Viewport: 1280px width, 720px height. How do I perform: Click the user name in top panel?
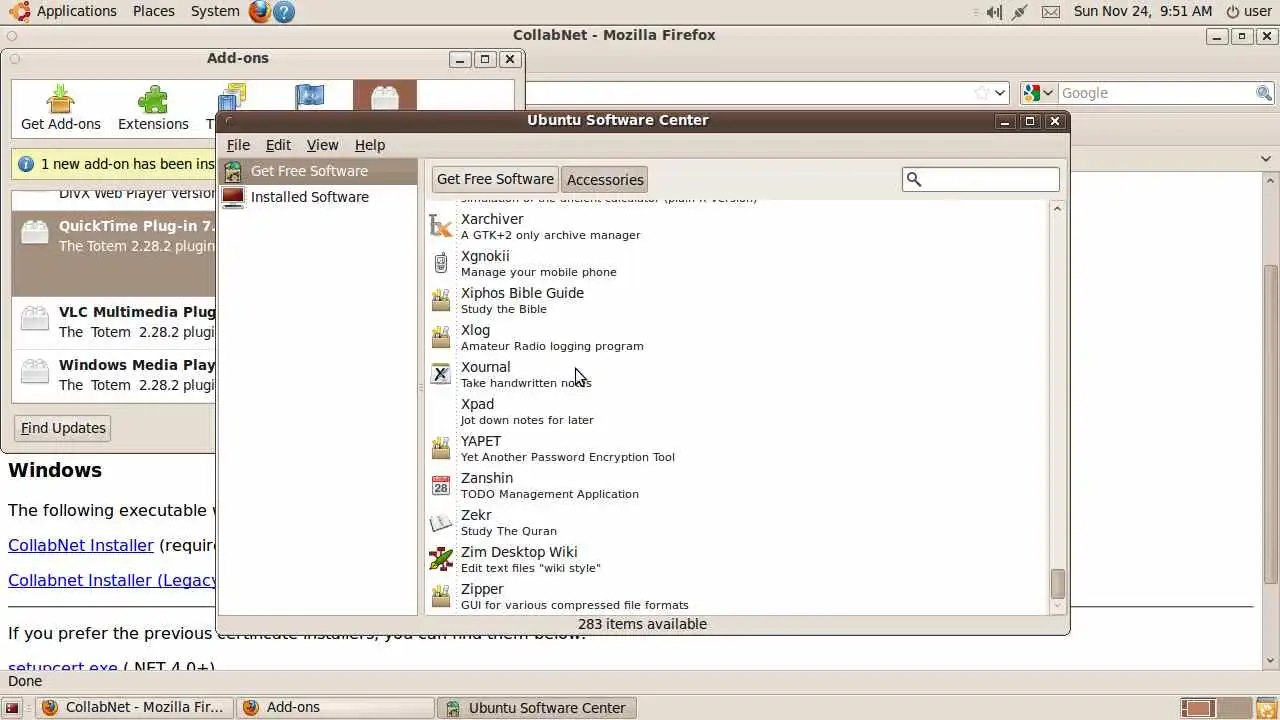tap(1258, 11)
